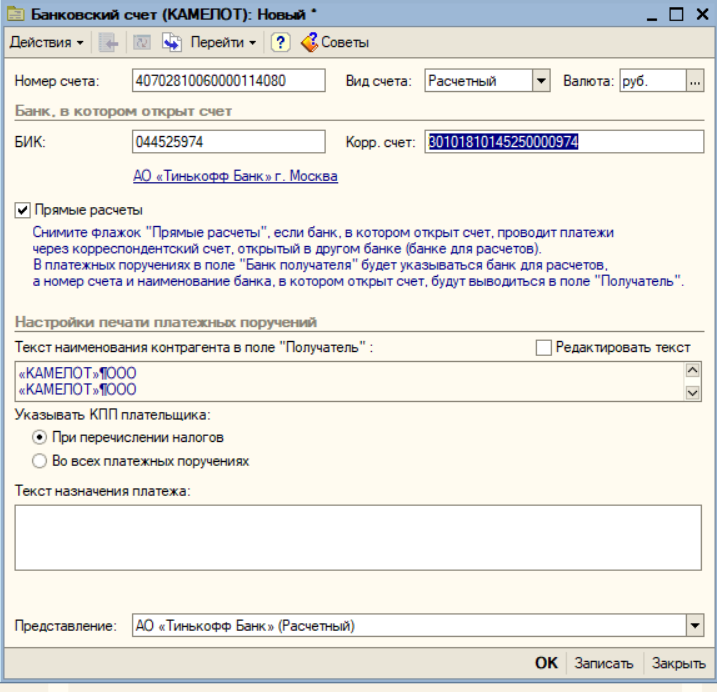Viewport: 717px width, 692px height.
Task: Click the Закрыть button
Action: (679, 663)
